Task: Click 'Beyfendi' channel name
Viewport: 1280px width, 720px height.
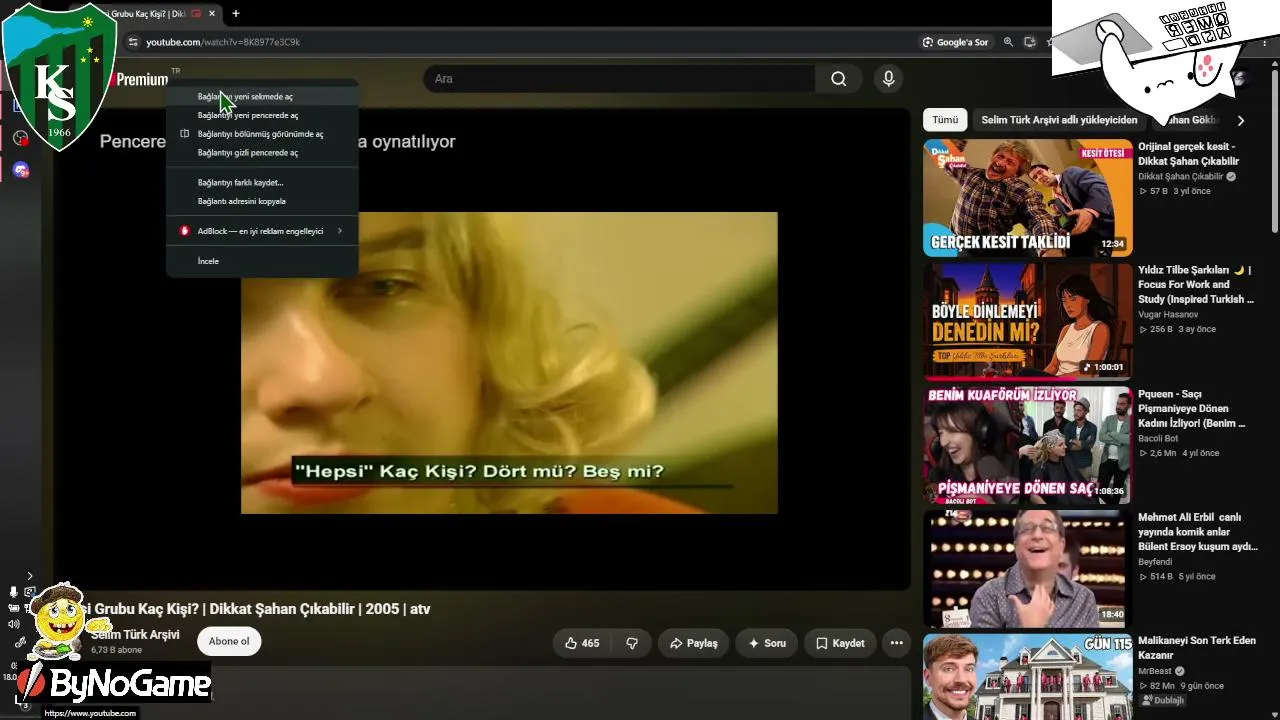Action: (1157, 562)
